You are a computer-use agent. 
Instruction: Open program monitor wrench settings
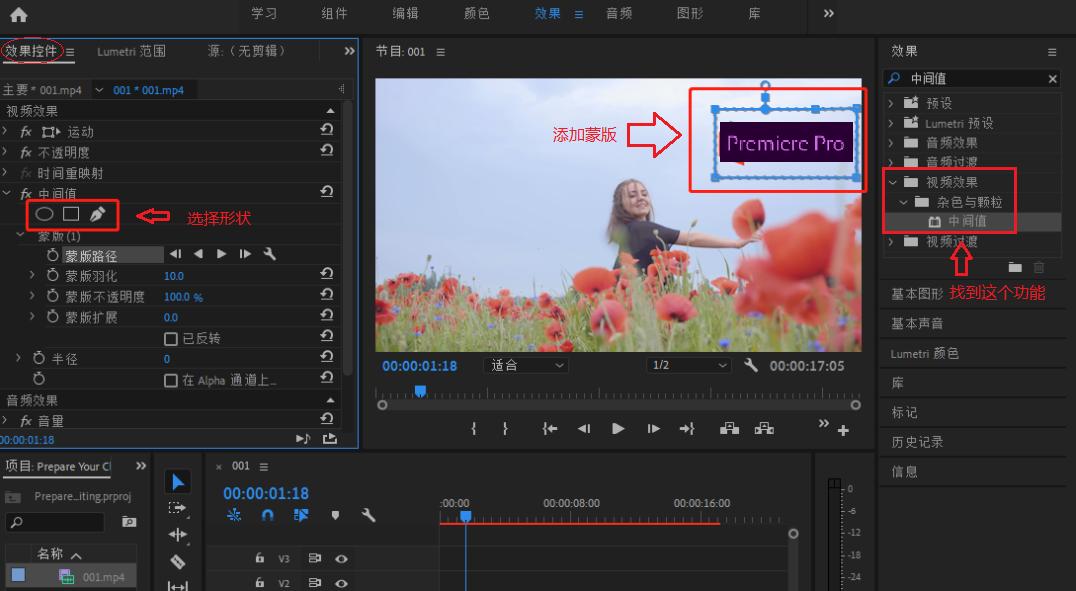tap(751, 366)
